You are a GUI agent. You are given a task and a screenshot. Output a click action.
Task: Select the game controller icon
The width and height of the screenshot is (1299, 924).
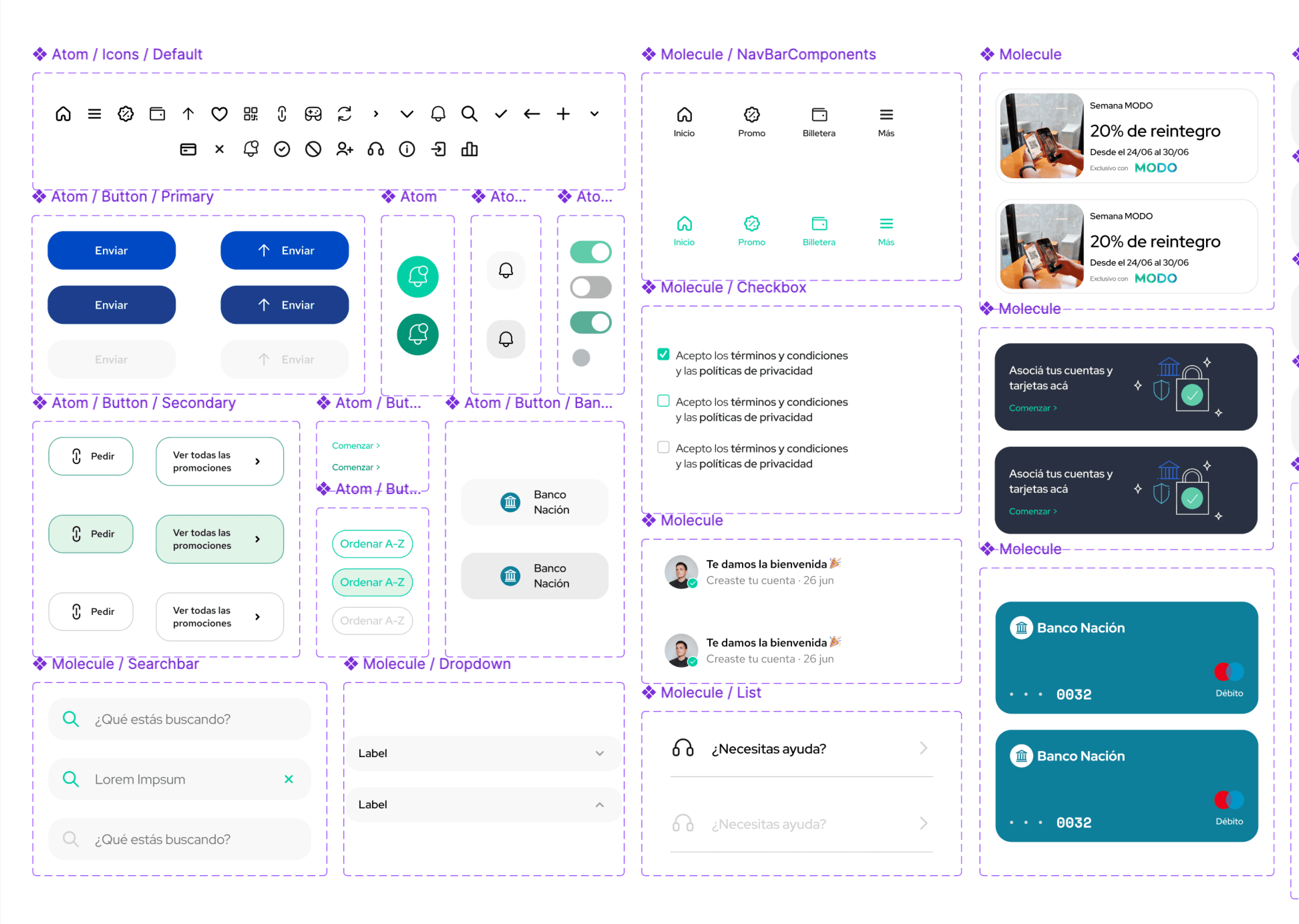tap(313, 114)
